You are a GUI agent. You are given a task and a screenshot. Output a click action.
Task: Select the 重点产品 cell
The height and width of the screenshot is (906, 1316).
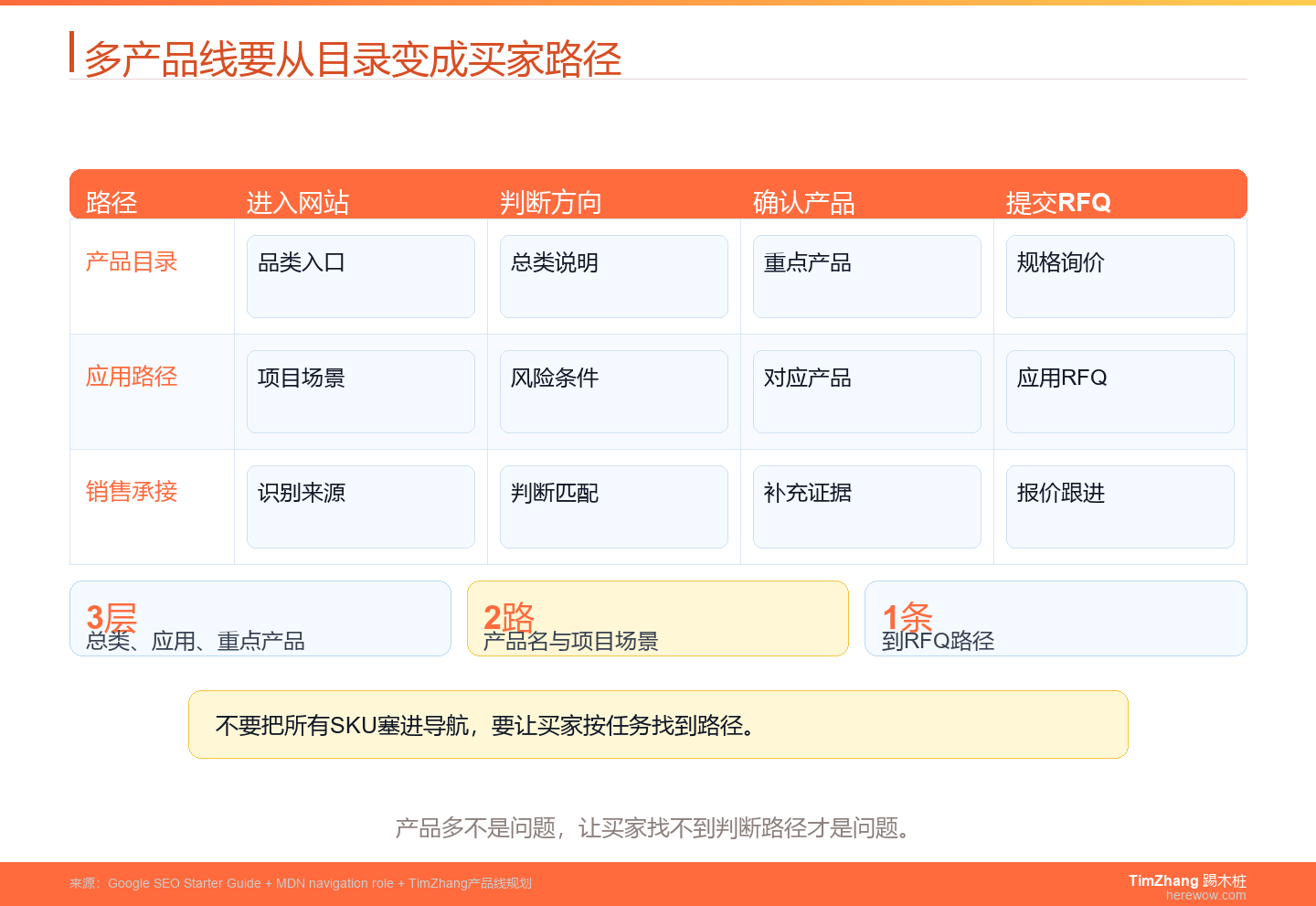[x=867, y=277]
